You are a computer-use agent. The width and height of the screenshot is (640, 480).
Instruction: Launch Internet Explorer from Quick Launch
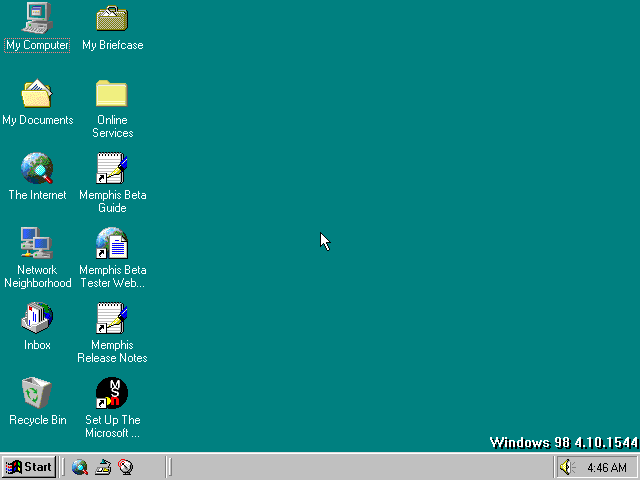coord(80,467)
